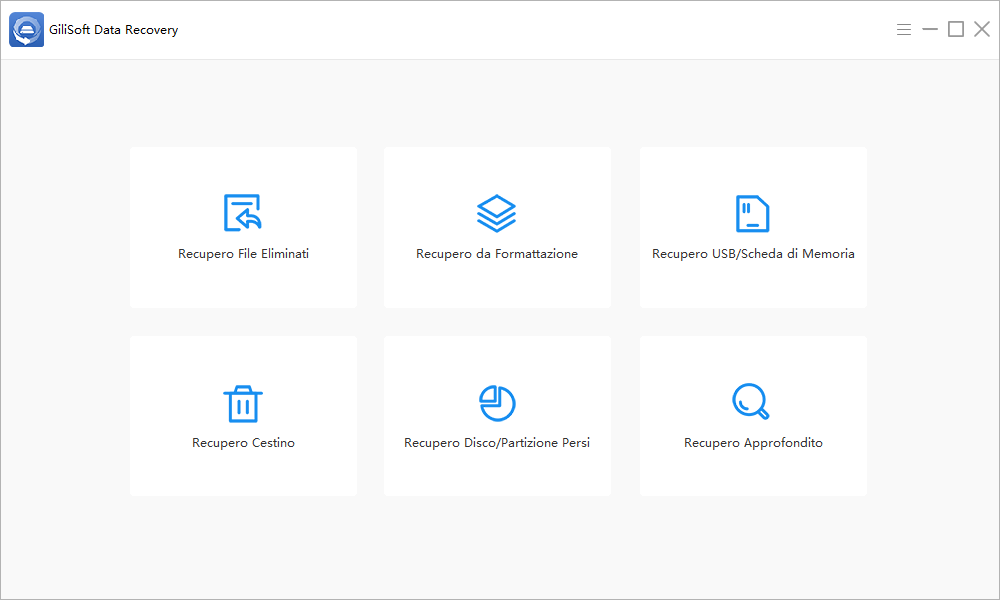Click blank area under Recupero Approfondito label in card
The image size is (1000, 600).
(x=753, y=473)
